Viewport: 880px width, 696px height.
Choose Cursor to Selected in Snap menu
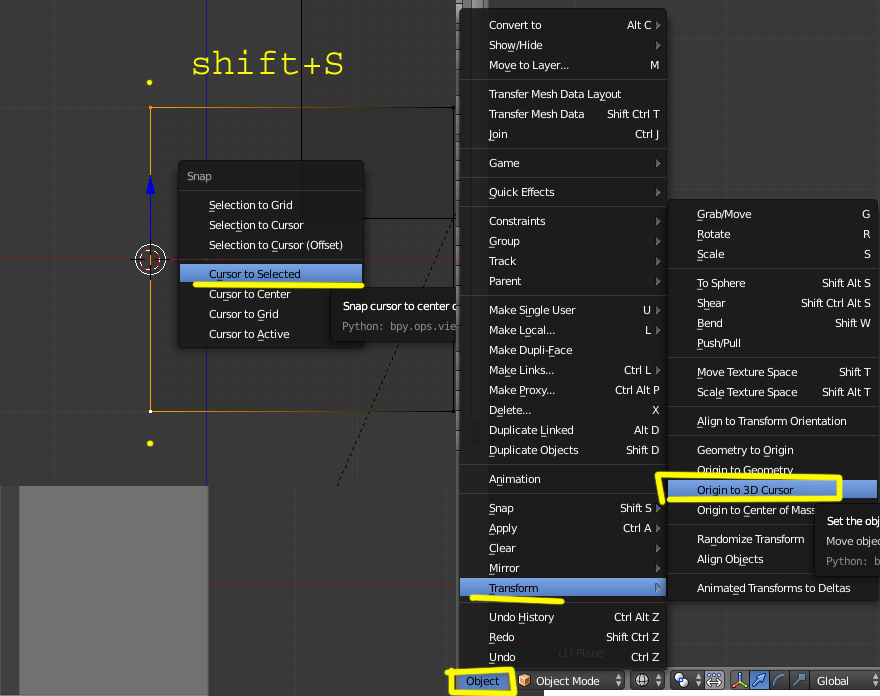(x=271, y=274)
